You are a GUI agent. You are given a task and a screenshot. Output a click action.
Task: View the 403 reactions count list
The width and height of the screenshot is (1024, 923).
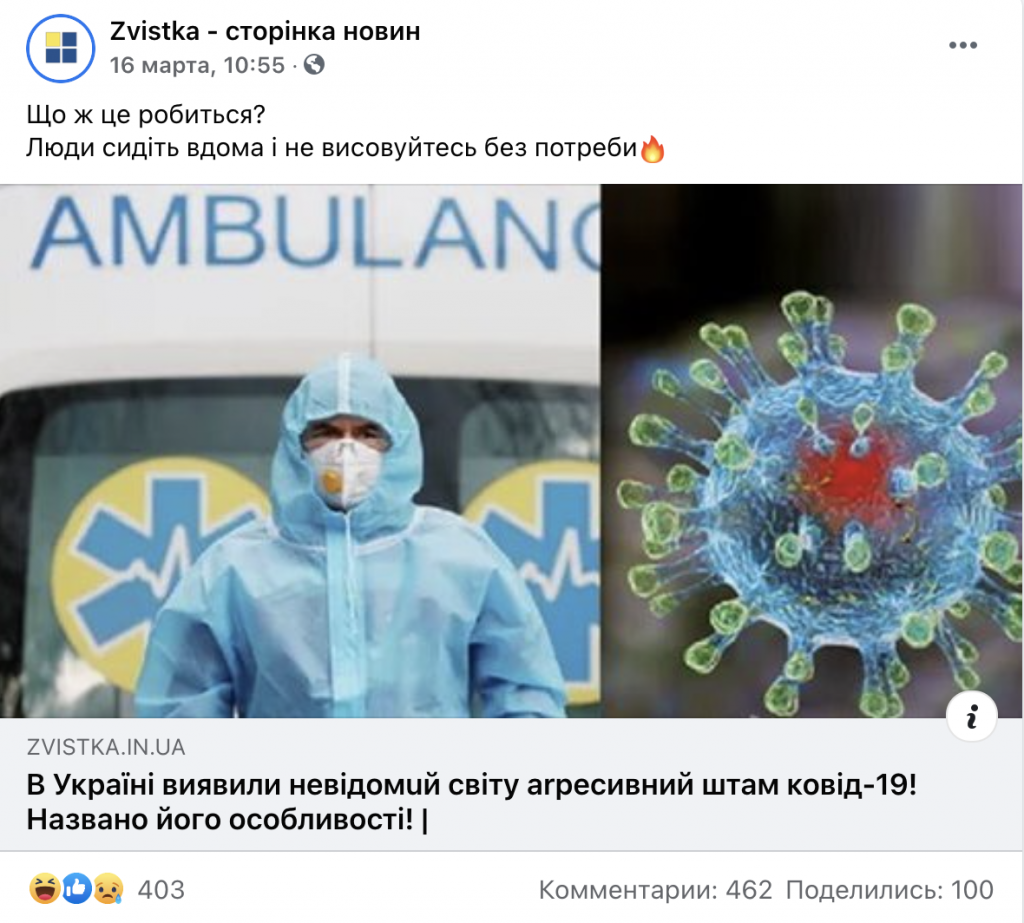pyautogui.click(x=161, y=890)
